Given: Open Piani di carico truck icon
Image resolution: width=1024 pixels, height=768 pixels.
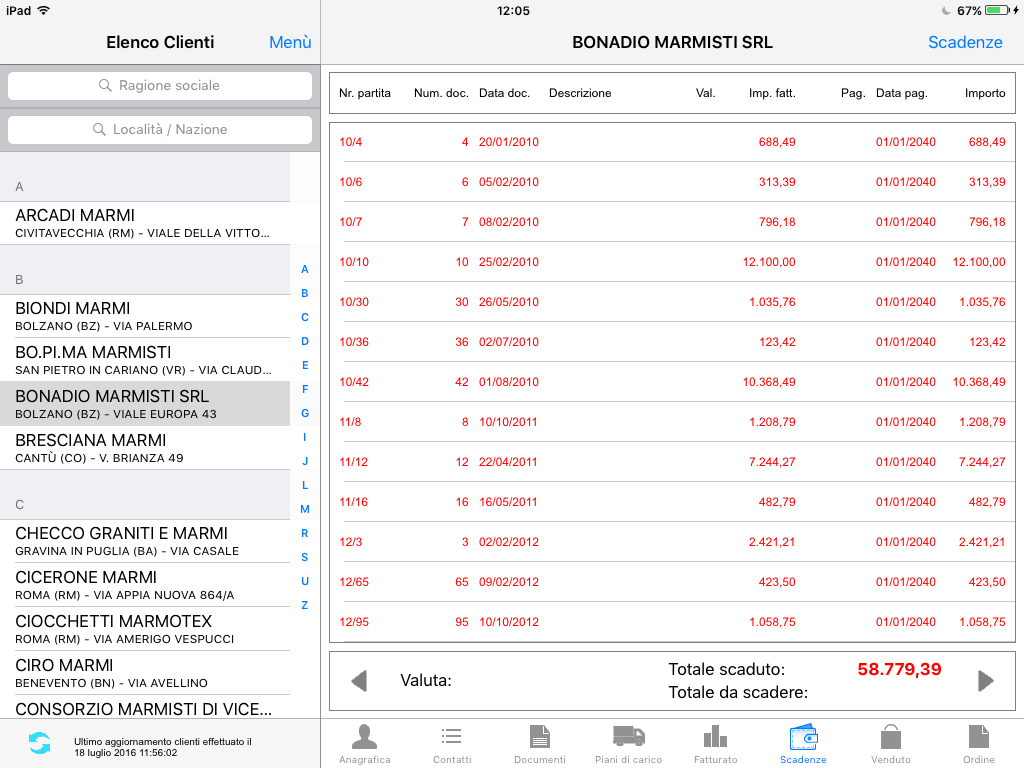Looking at the screenshot, I should [x=628, y=736].
